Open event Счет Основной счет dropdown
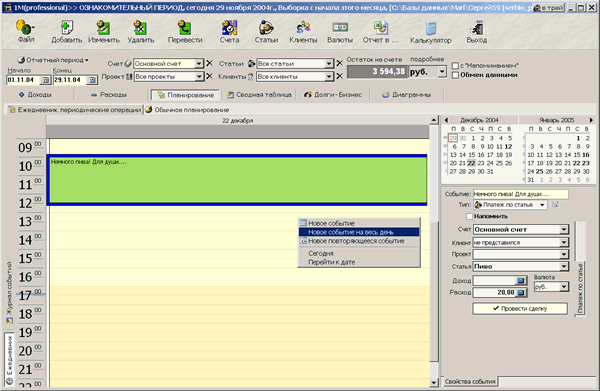Screen dimensions: 600x391 pos(564,230)
